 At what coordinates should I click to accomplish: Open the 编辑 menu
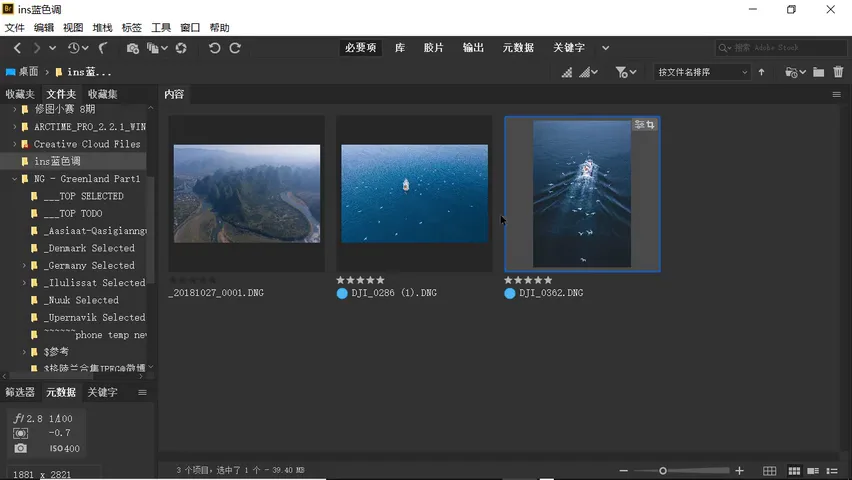[x=44, y=28]
